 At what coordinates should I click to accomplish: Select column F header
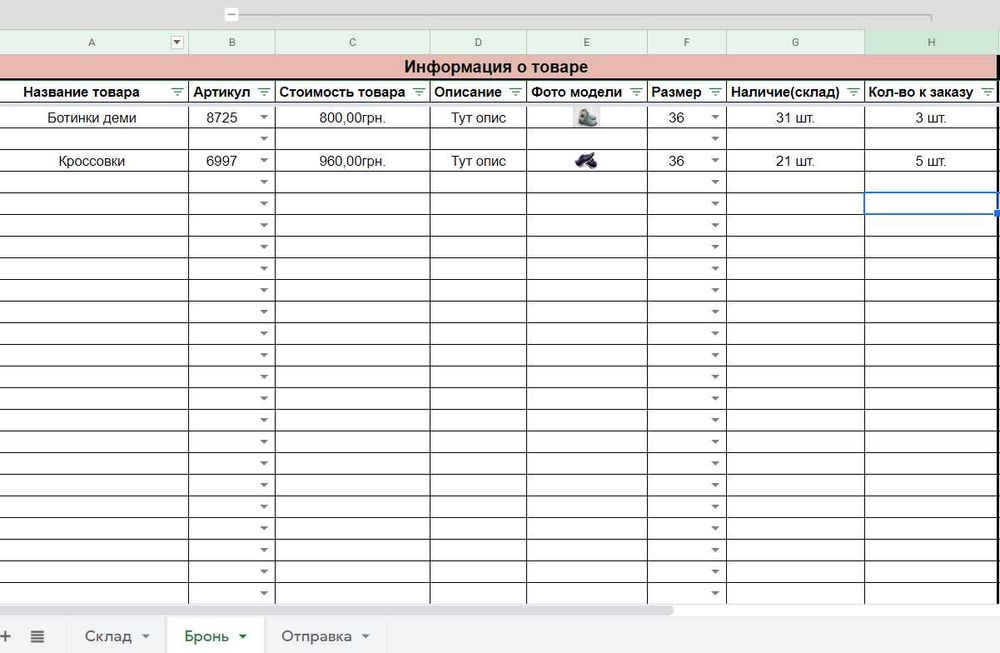[687, 42]
